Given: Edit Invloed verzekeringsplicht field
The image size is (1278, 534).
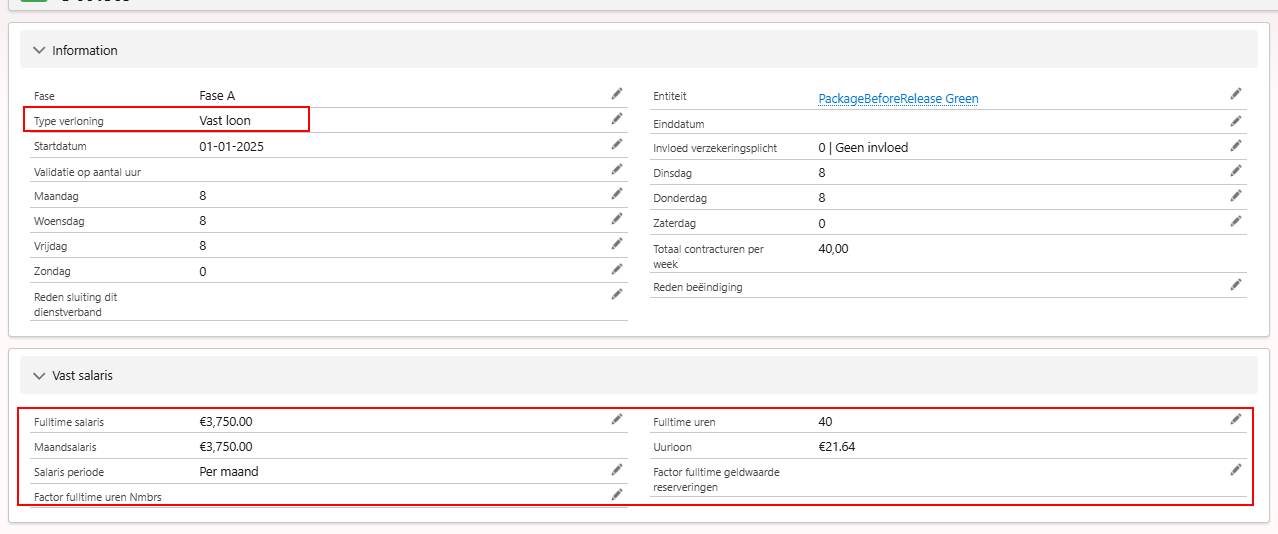Looking at the screenshot, I should [x=1236, y=146].
